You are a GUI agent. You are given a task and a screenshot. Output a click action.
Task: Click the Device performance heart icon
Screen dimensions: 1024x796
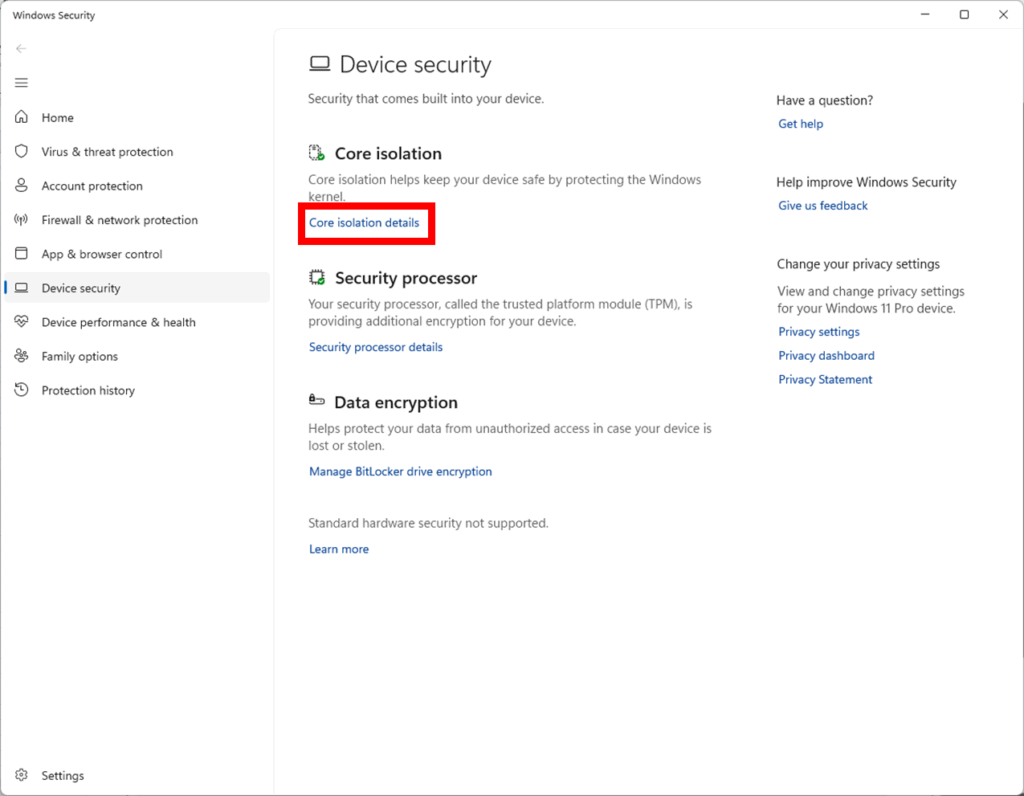click(x=22, y=321)
